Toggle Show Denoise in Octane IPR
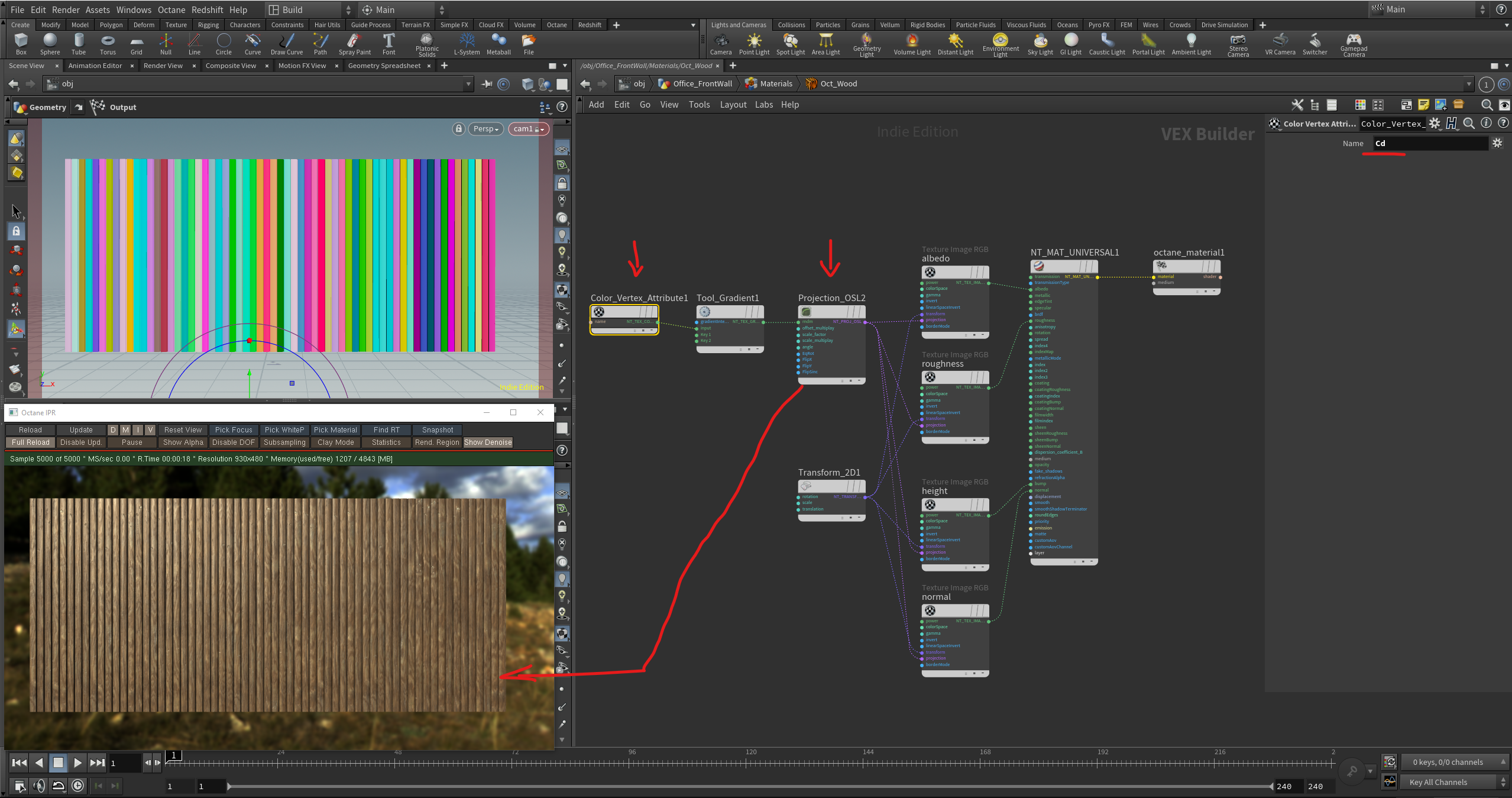The width and height of the screenshot is (1512, 798). (488, 442)
